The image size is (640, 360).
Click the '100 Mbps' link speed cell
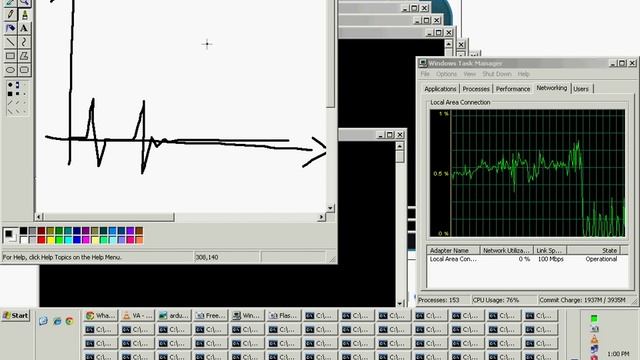pos(550,259)
